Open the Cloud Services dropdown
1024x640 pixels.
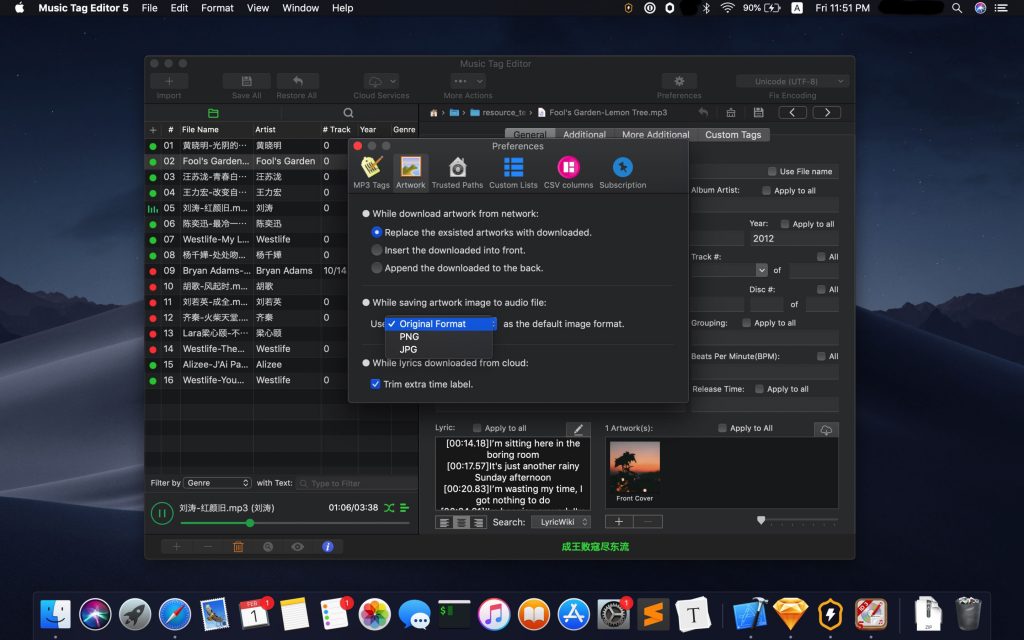pos(381,81)
